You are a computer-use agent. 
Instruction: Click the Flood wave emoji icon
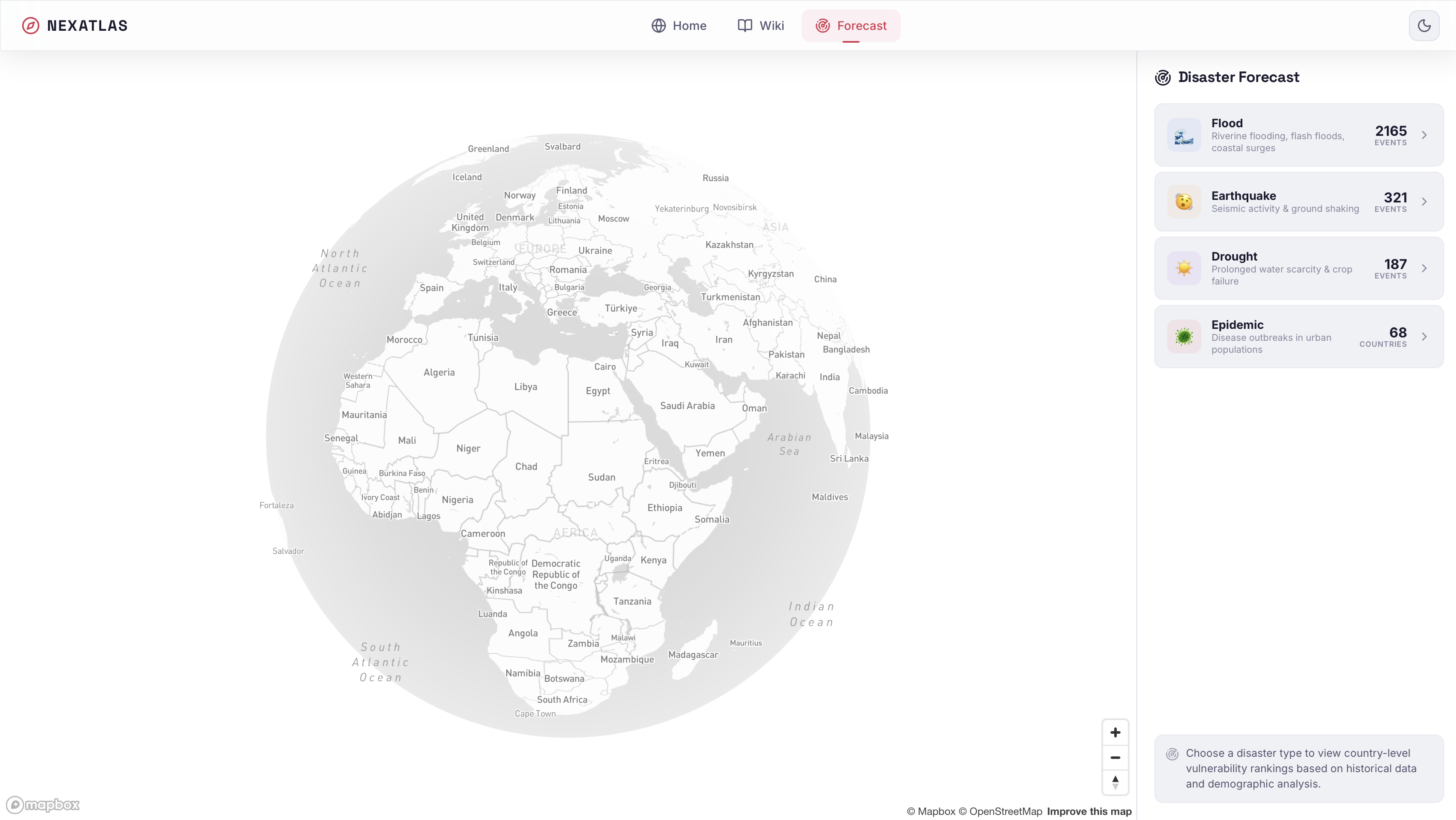tap(1183, 135)
